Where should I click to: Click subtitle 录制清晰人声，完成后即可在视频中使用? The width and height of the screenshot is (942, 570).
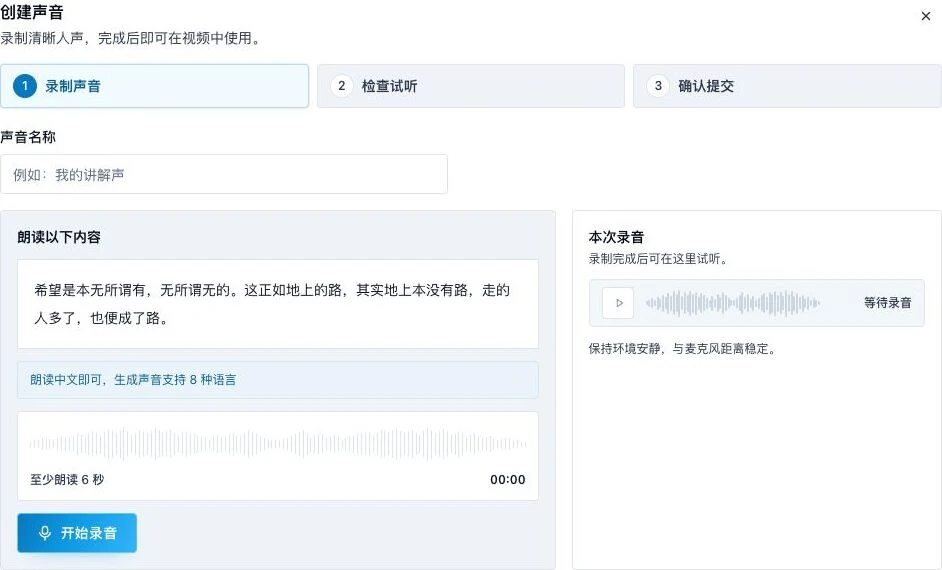click(x=130, y=38)
